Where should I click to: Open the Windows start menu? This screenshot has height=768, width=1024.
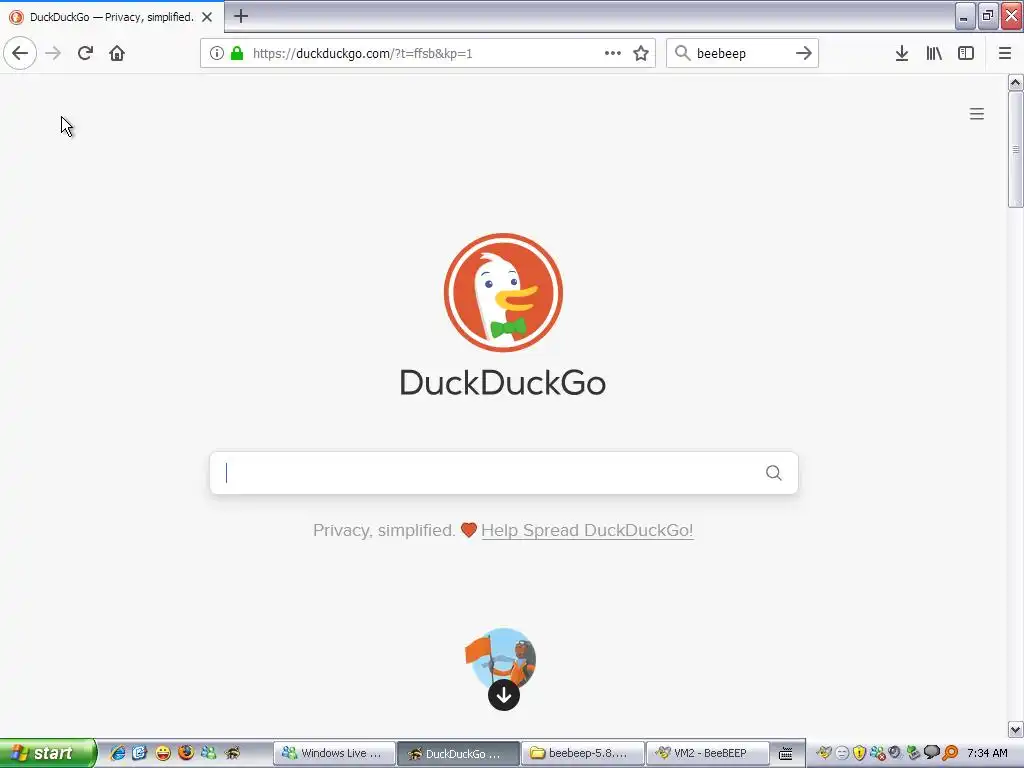point(48,753)
